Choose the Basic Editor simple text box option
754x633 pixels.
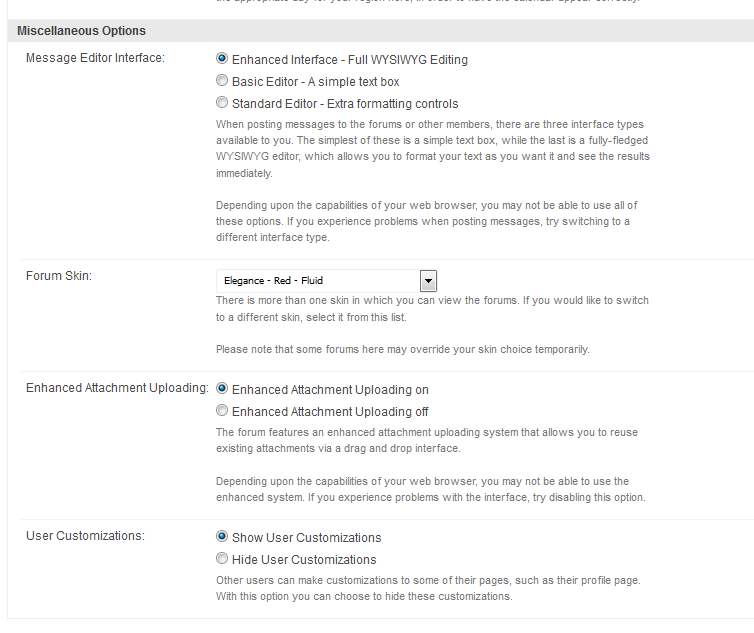coord(222,81)
